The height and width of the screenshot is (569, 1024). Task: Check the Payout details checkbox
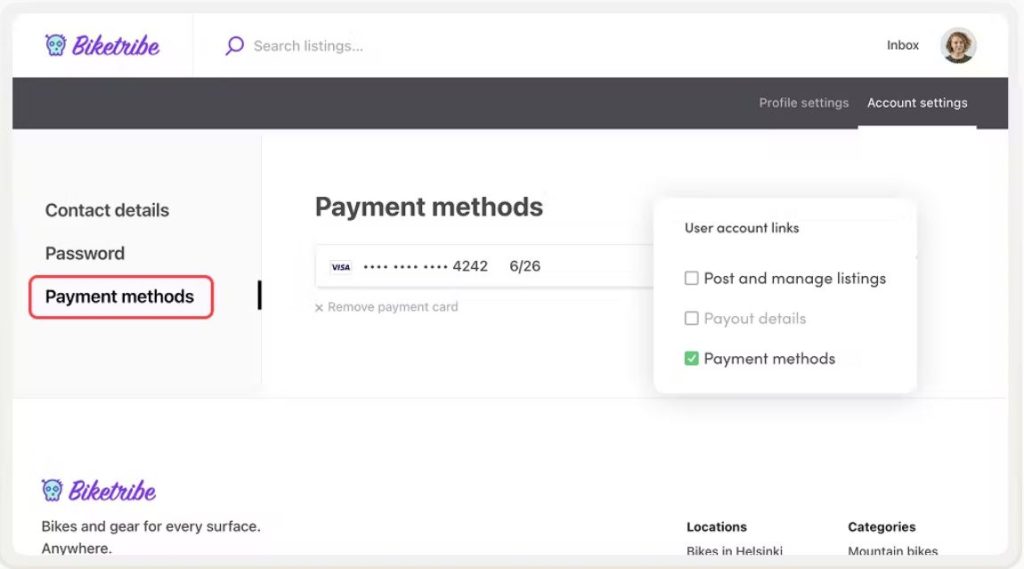point(691,318)
